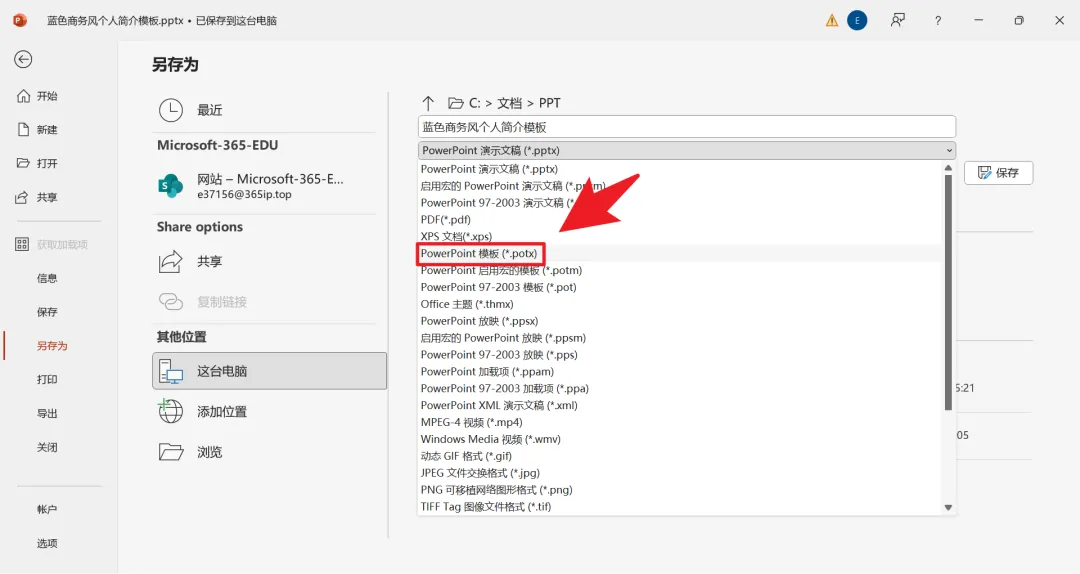
Task: Choose Windows Media 视频 (*.wmv)
Action: click(x=680, y=439)
